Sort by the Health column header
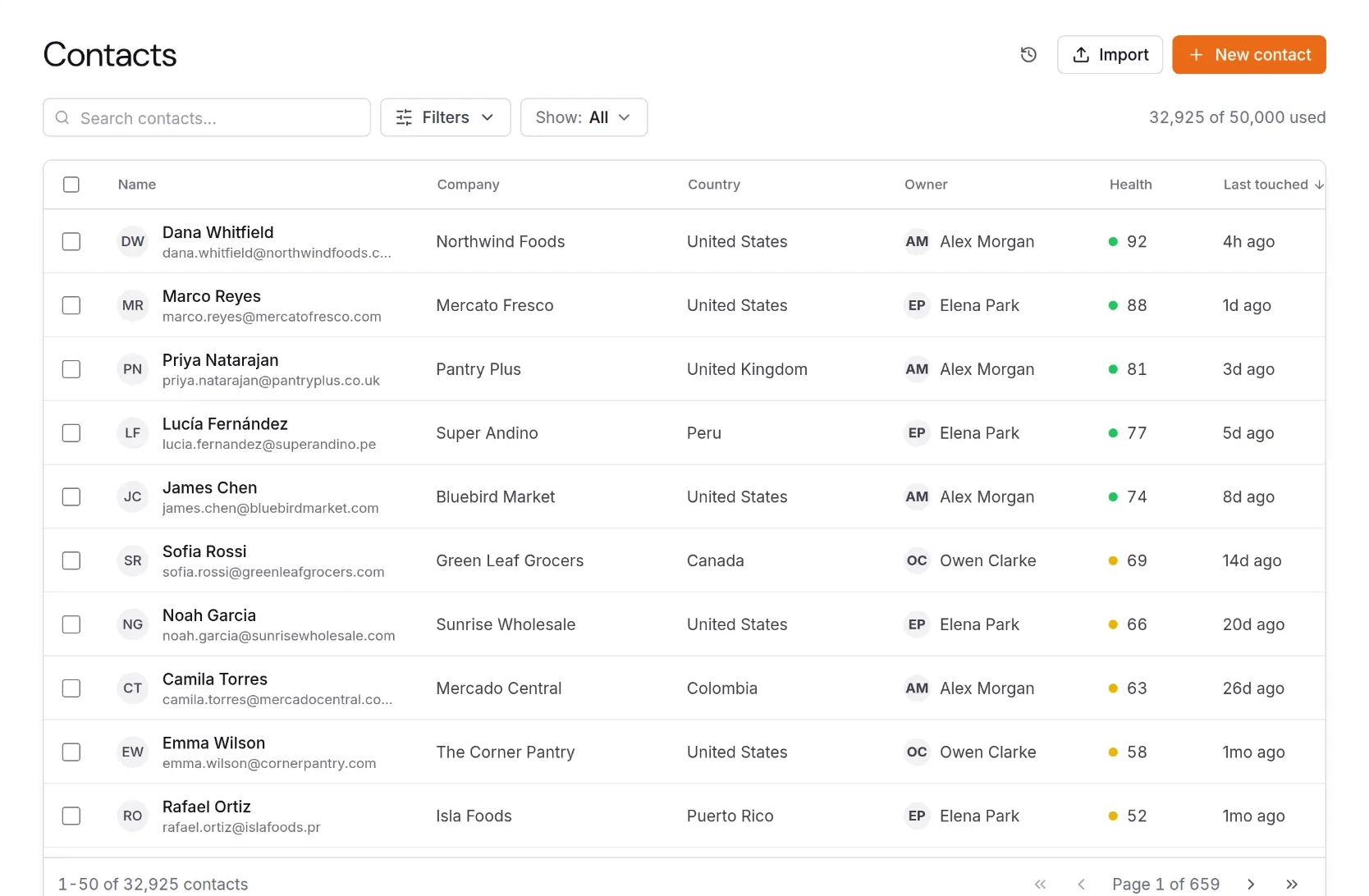This screenshot has width=1369, height=896. [1130, 185]
